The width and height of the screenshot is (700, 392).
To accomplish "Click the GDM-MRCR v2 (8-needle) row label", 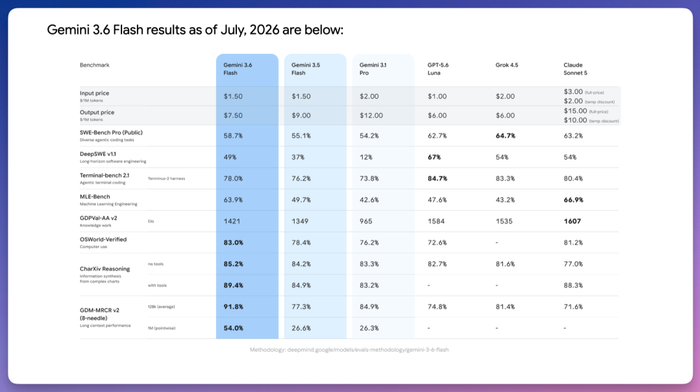I will point(100,314).
